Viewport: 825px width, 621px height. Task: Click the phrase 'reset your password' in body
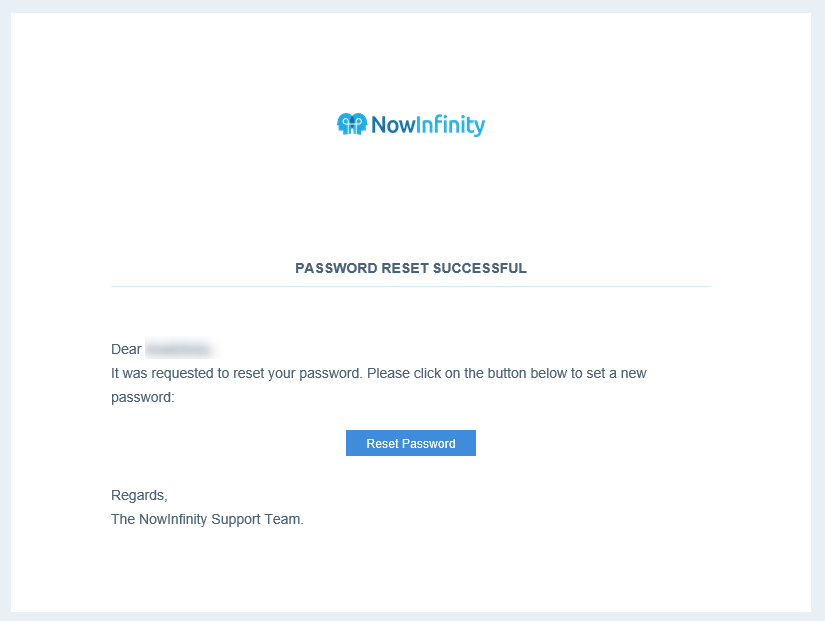298,373
